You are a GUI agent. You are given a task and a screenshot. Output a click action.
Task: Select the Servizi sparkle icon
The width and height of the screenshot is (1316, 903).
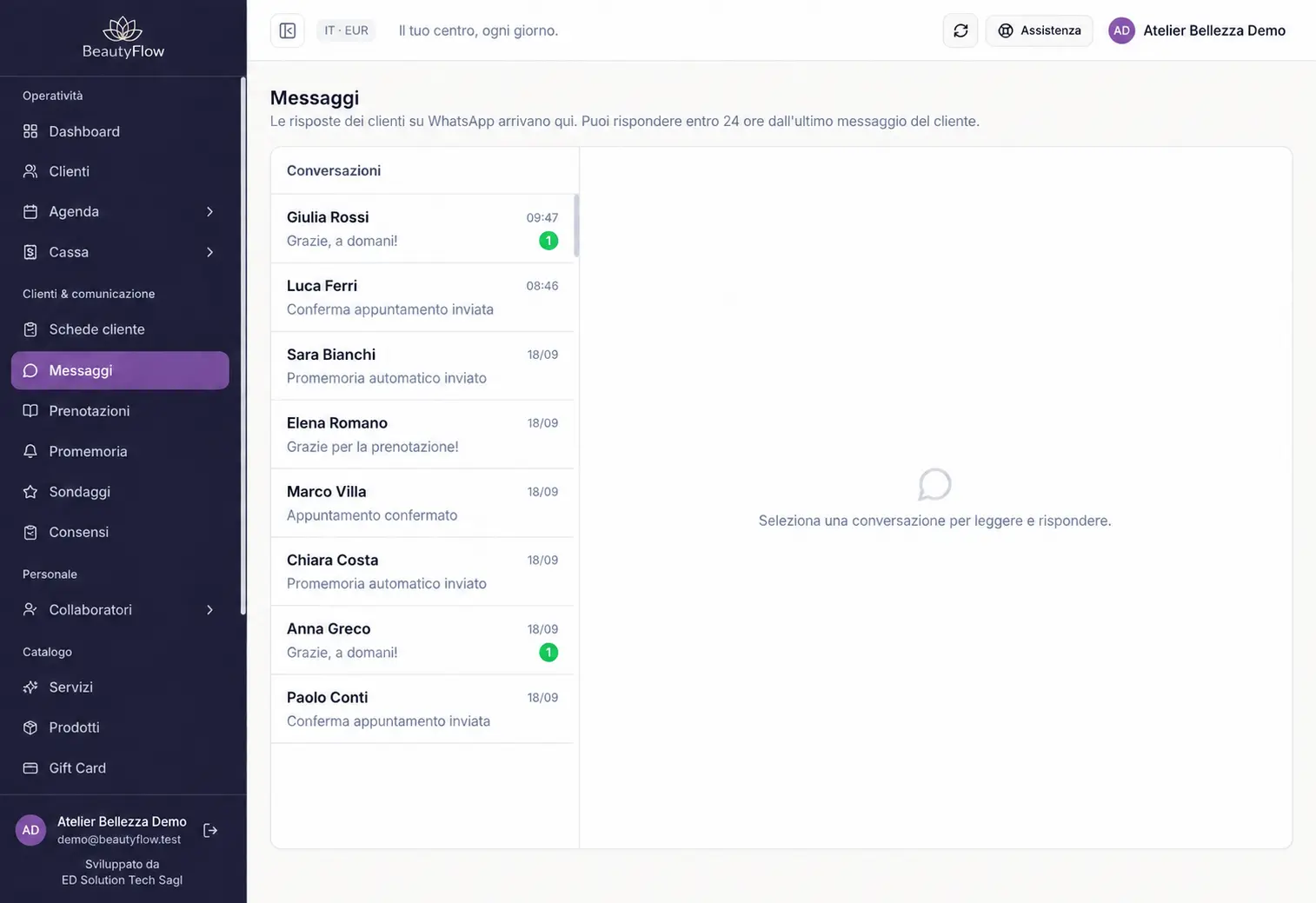30,687
